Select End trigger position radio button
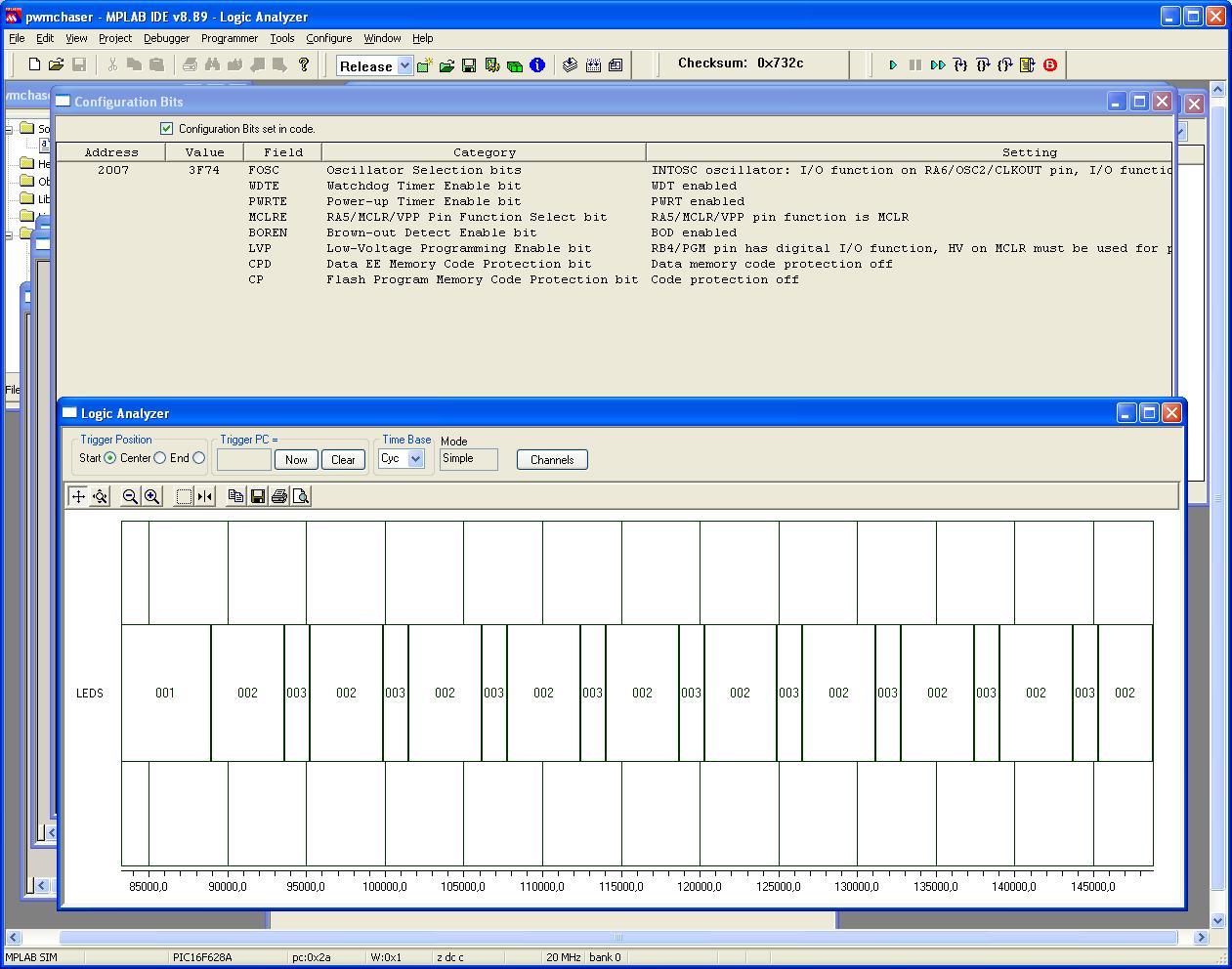Viewport: 1232px width, 969px height. pyautogui.click(x=199, y=458)
